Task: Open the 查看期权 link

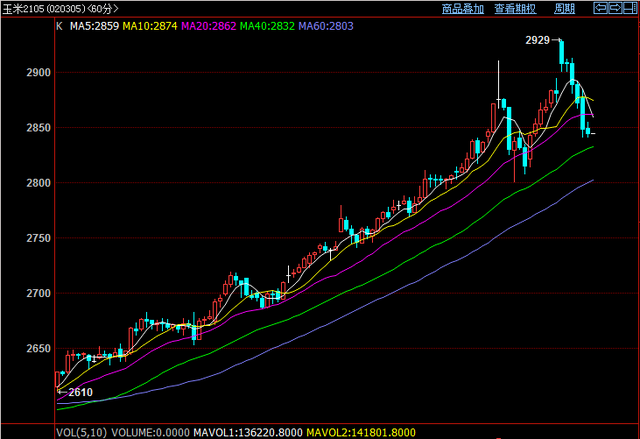Action: click(515, 9)
